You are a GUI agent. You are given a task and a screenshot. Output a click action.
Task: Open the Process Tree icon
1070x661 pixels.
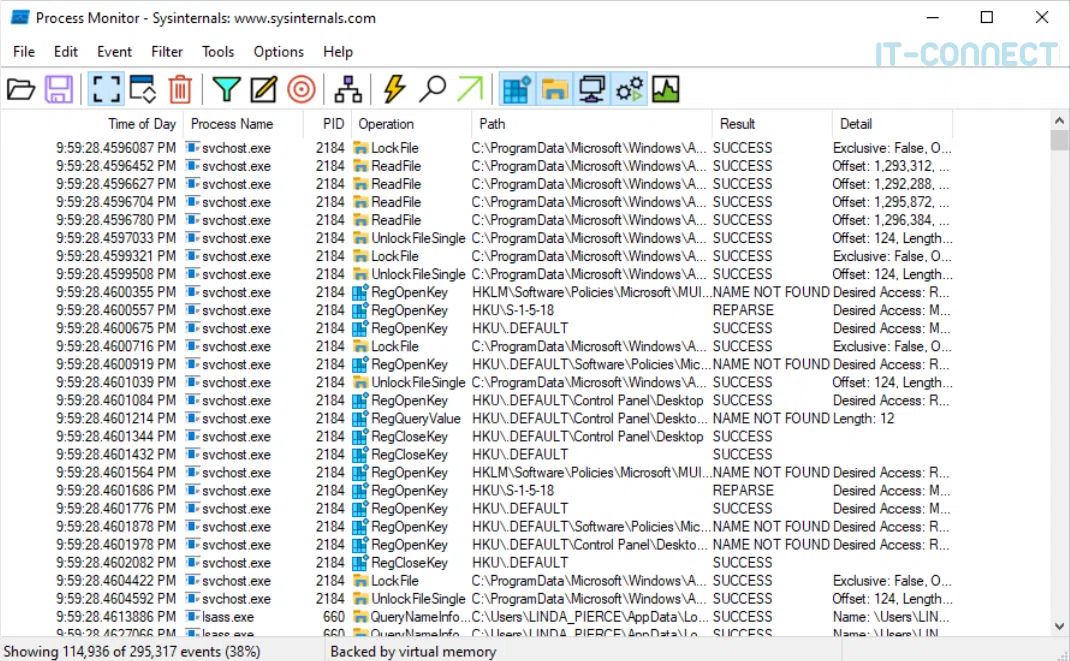(348, 90)
